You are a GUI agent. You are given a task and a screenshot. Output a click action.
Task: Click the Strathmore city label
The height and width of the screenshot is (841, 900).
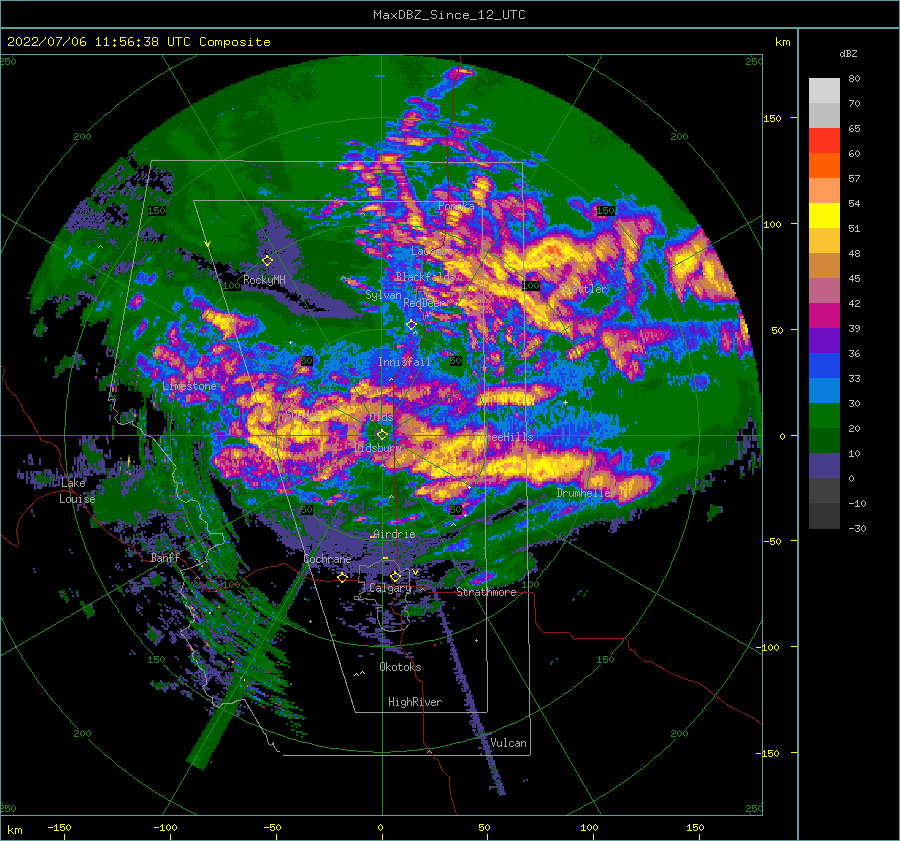pos(486,592)
